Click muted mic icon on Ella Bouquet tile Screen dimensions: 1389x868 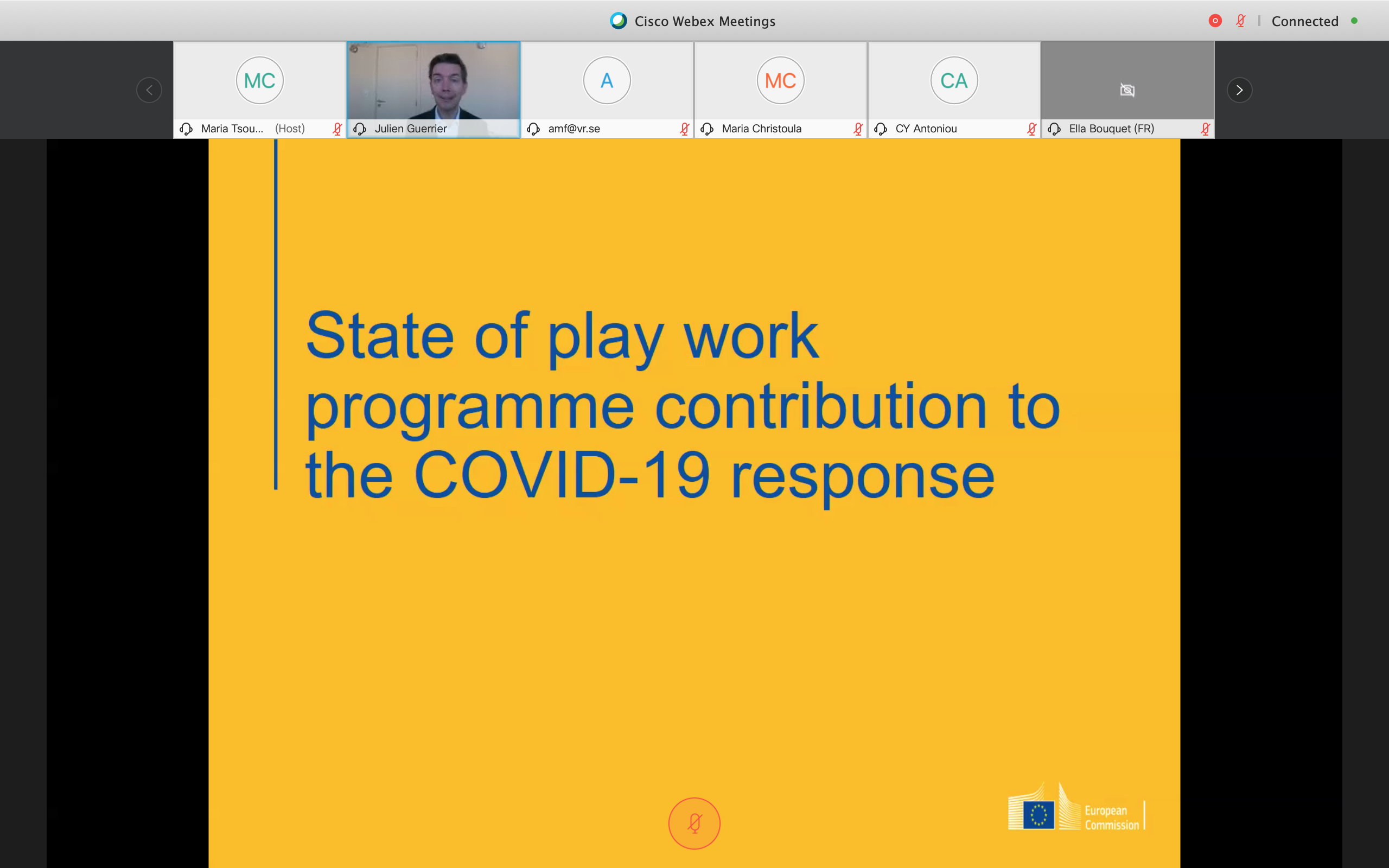pos(1205,129)
